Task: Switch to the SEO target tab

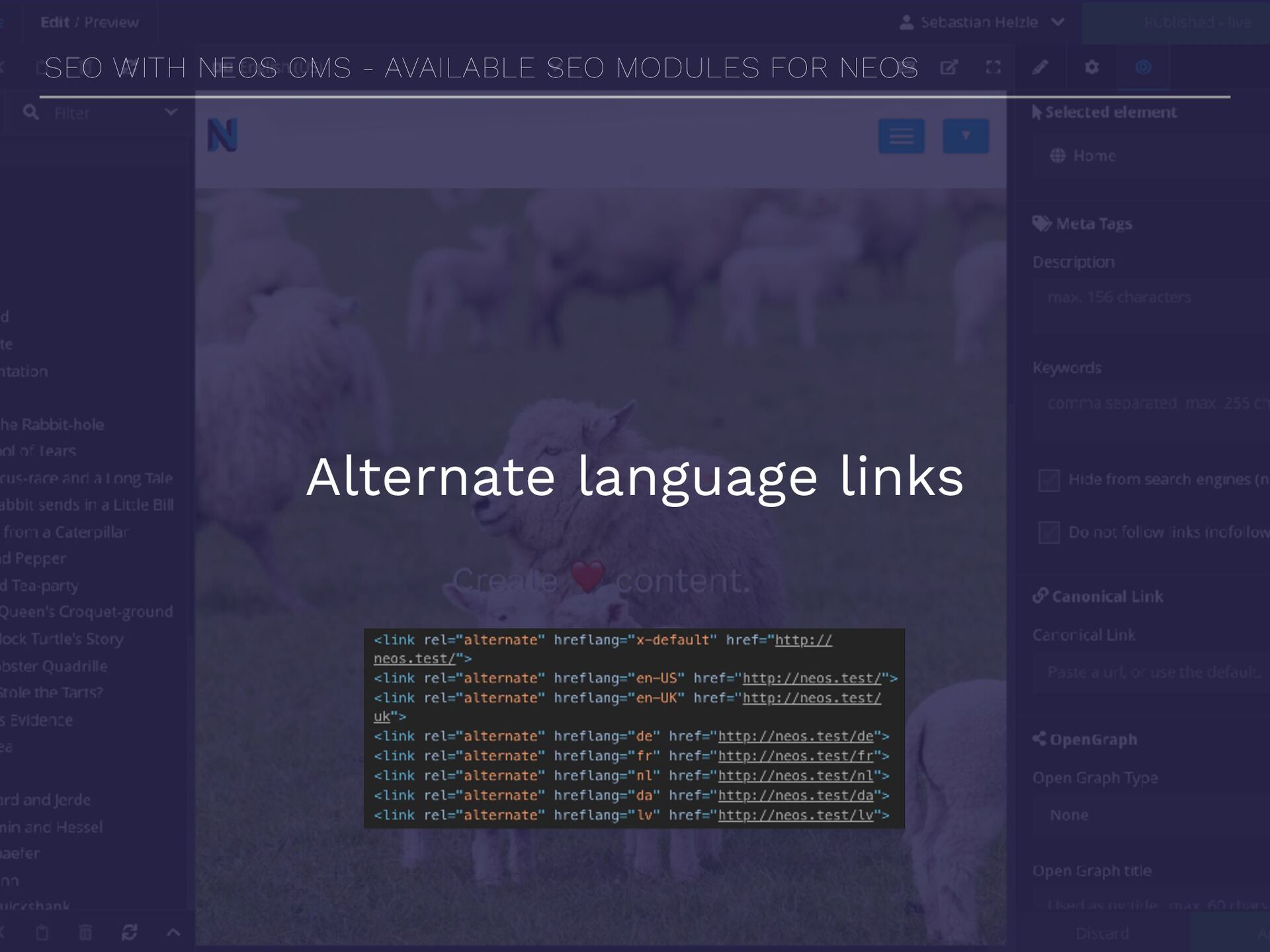Action: pos(1143,67)
